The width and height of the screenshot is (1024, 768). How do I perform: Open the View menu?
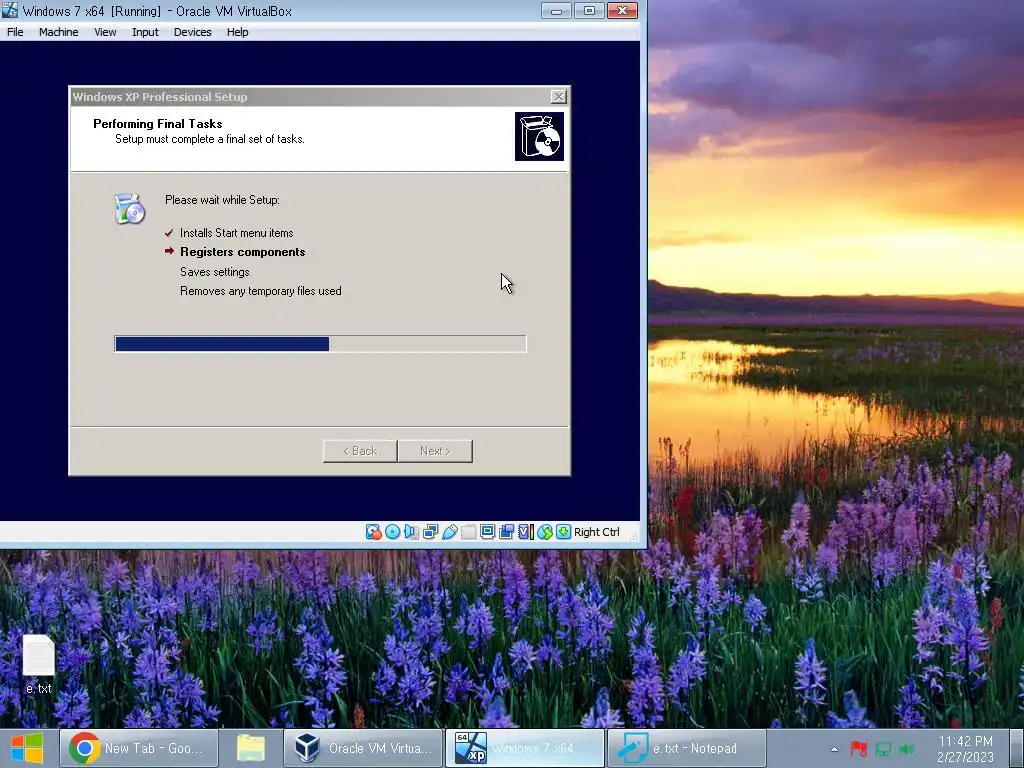(x=105, y=32)
